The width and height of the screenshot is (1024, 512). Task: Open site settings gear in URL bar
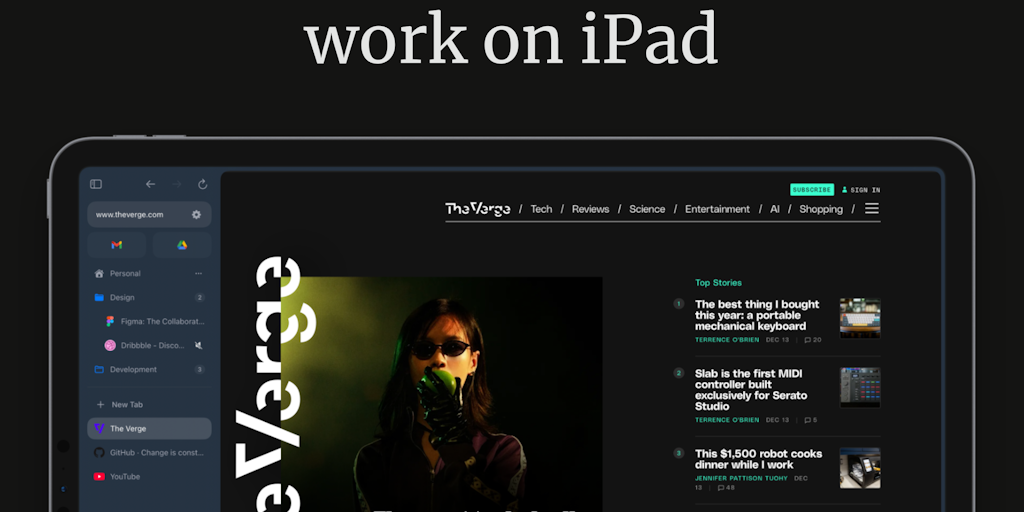point(196,214)
